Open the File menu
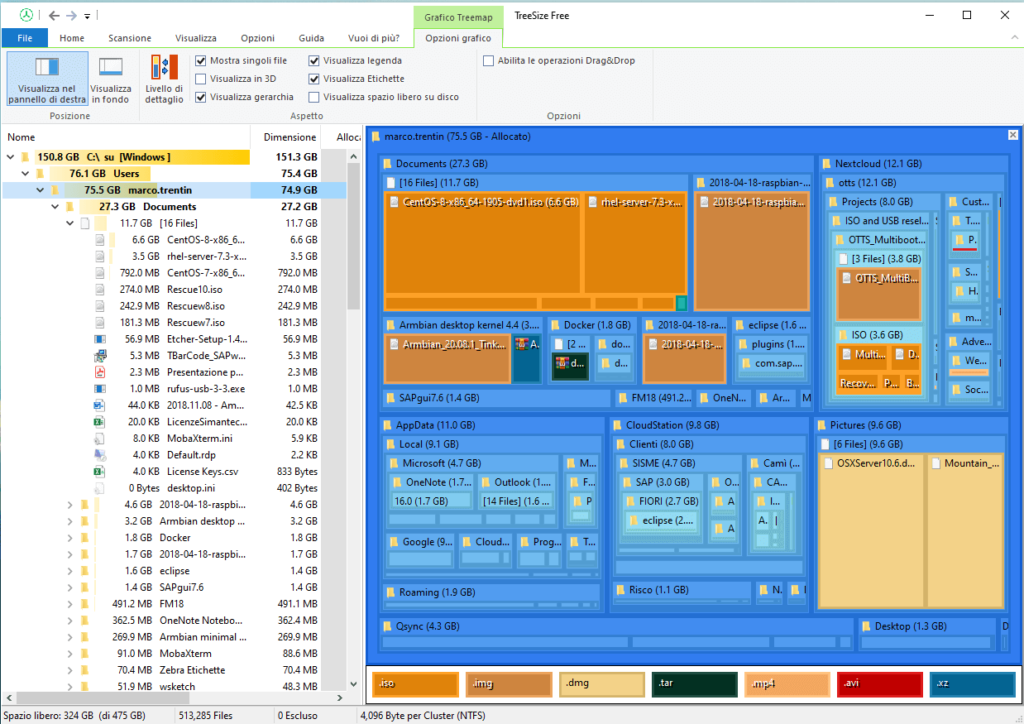This screenshot has width=1024, height=724. coord(25,38)
